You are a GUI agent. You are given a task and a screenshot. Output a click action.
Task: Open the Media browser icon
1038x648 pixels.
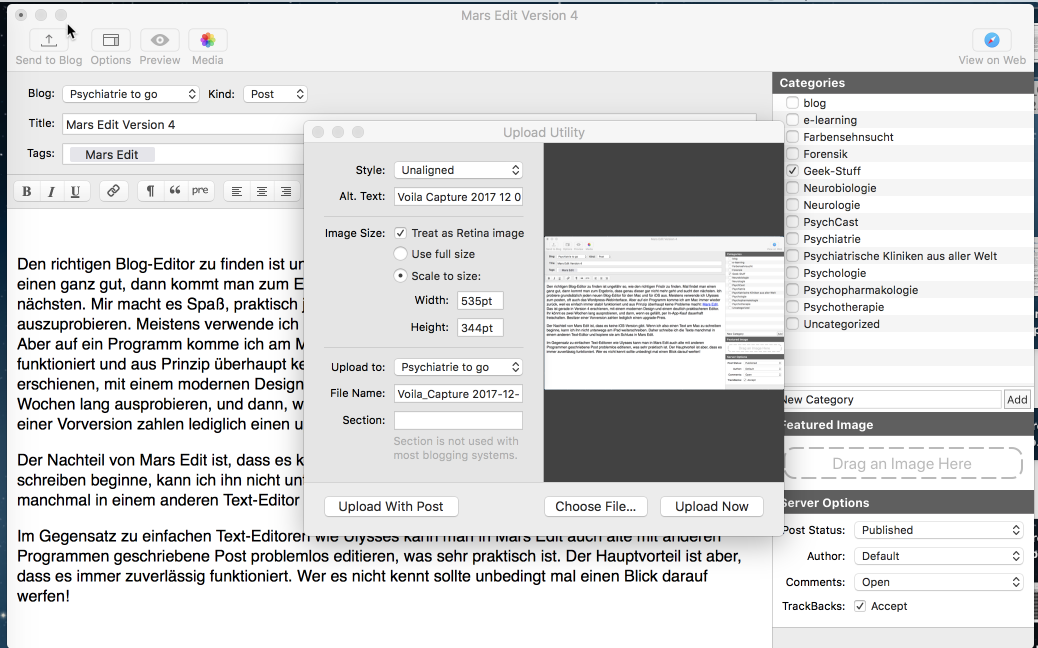point(207,41)
